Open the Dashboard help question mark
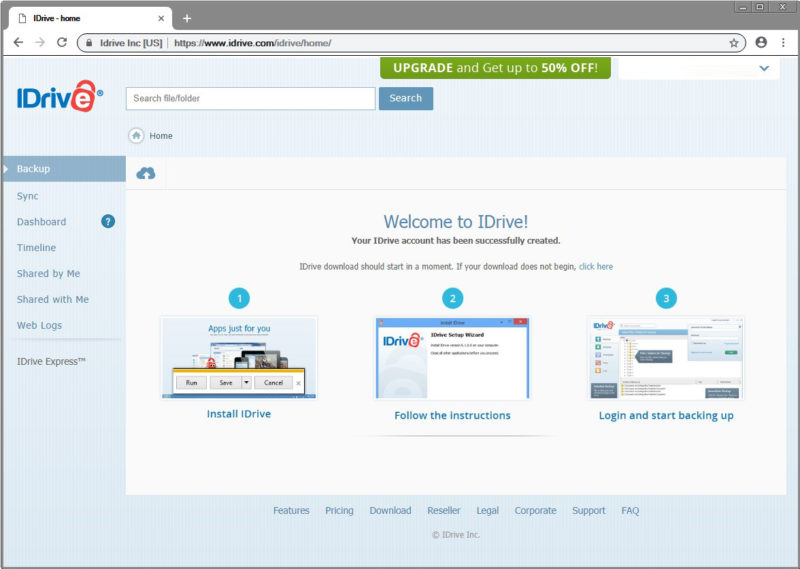This screenshot has width=800, height=569. 108,221
